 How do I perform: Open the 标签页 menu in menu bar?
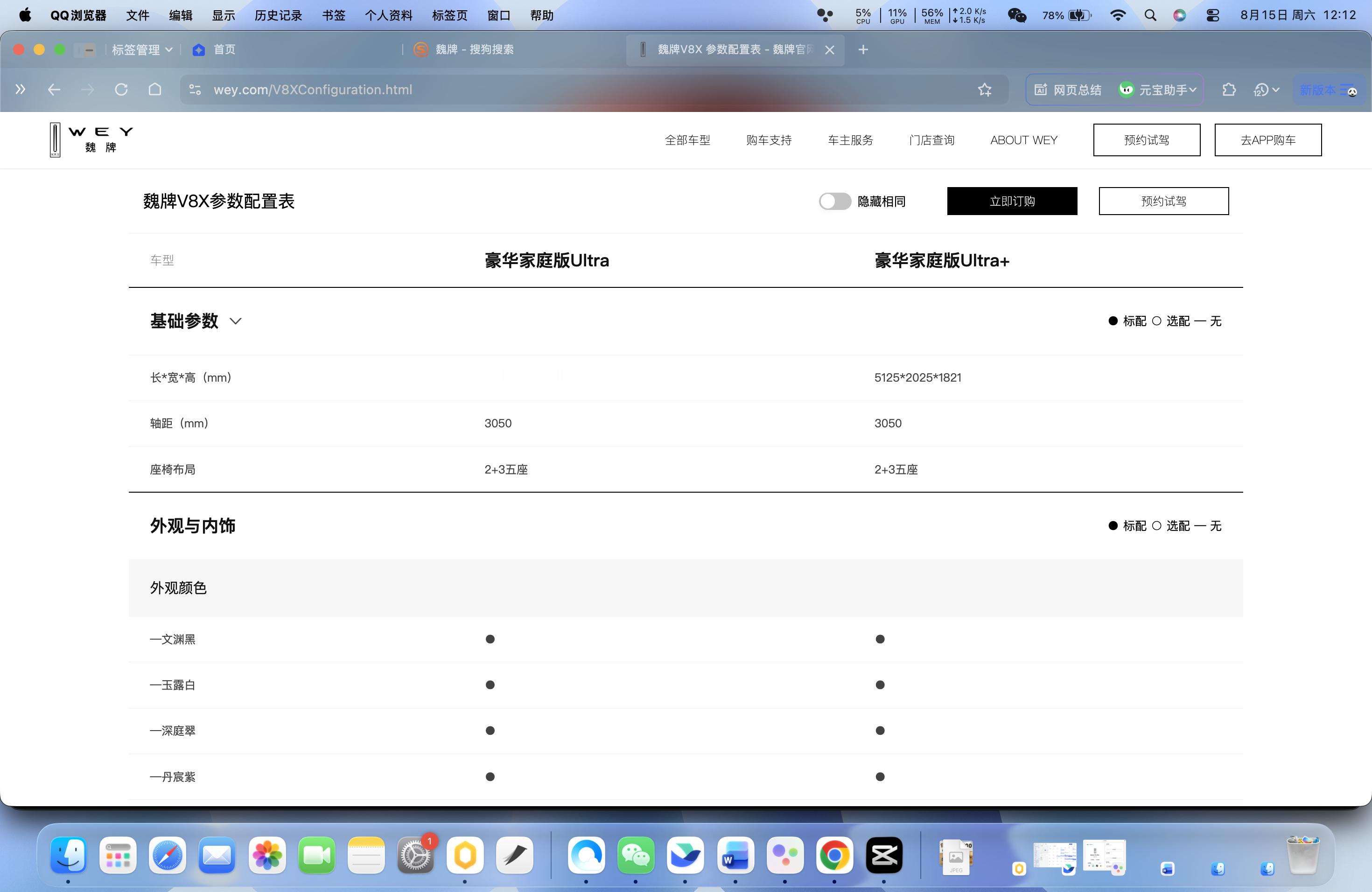click(x=450, y=15)
